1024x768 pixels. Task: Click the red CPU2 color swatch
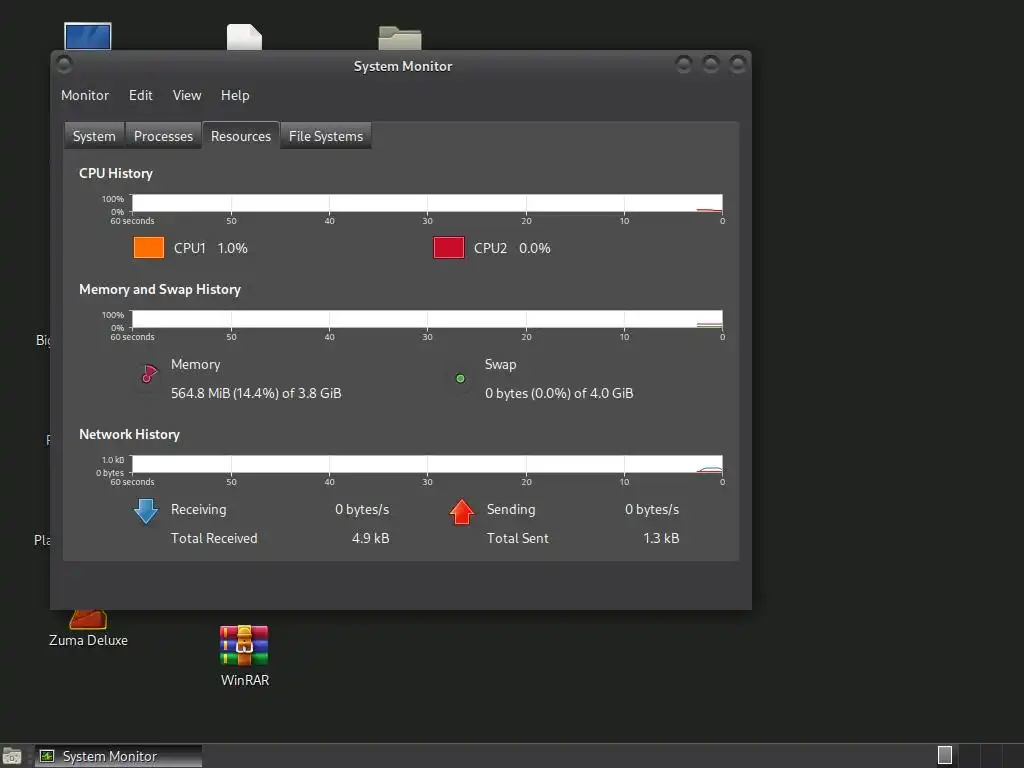(449, 248)
